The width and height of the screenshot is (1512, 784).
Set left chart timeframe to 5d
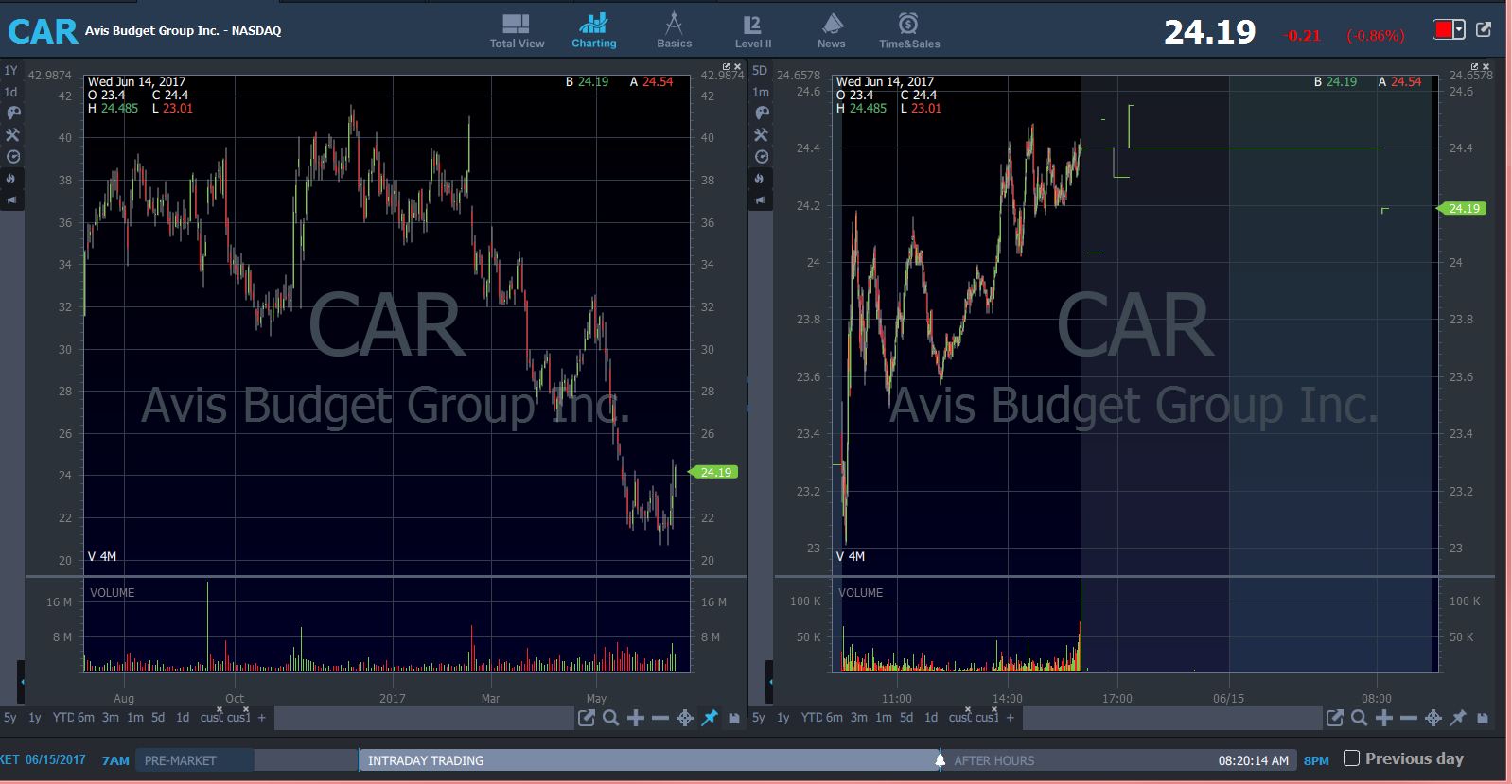point(158,718)
